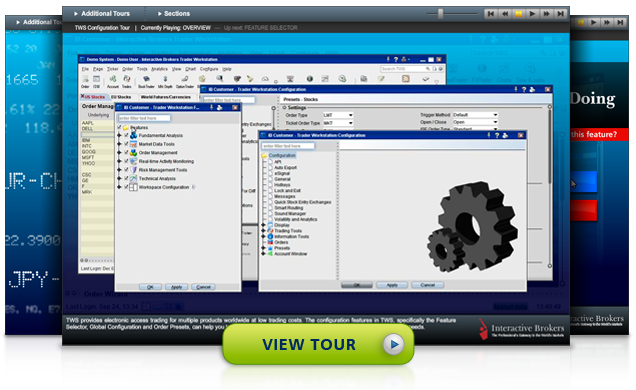This screenshot has height=390, width=636.
Task: Open the Mkt Depth toolbar icon
Action: click(165, 81)
